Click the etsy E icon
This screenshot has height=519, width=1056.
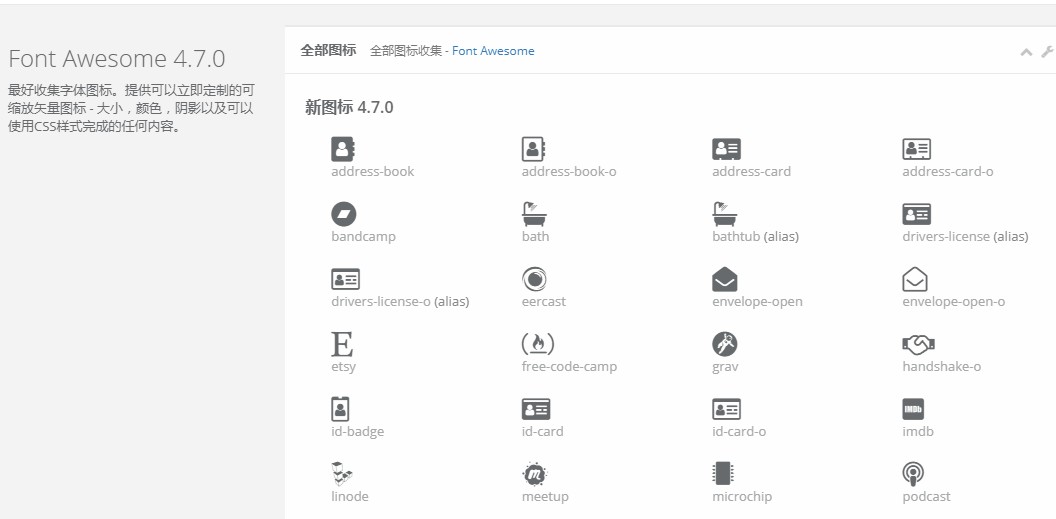[x=342, y=344]
